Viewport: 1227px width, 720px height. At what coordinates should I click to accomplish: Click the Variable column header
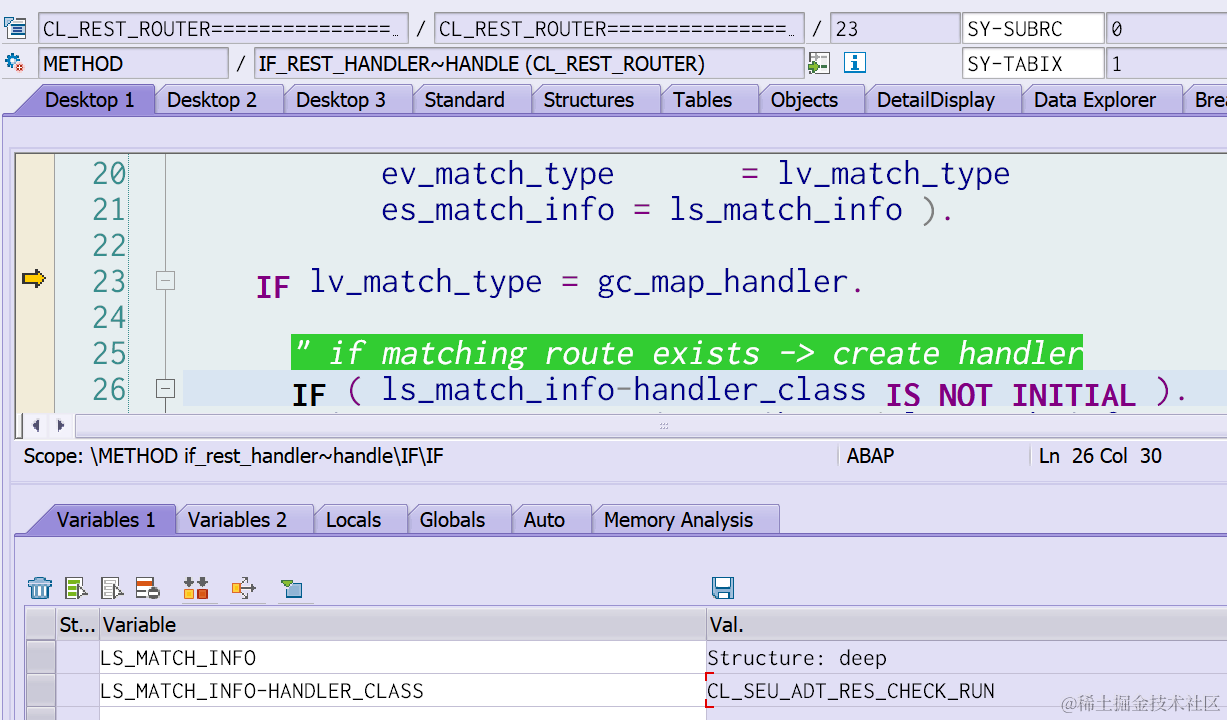click(402, 625)
